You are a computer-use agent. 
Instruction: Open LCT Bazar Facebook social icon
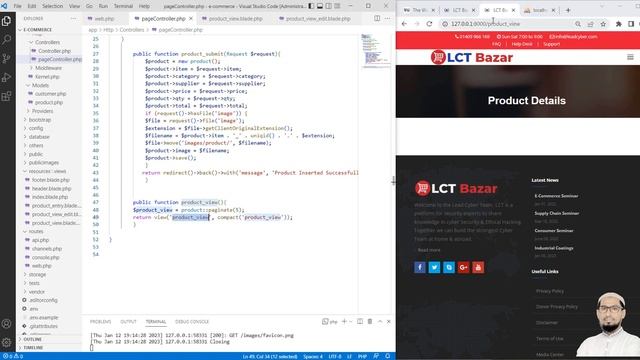(x=420, y=267)
